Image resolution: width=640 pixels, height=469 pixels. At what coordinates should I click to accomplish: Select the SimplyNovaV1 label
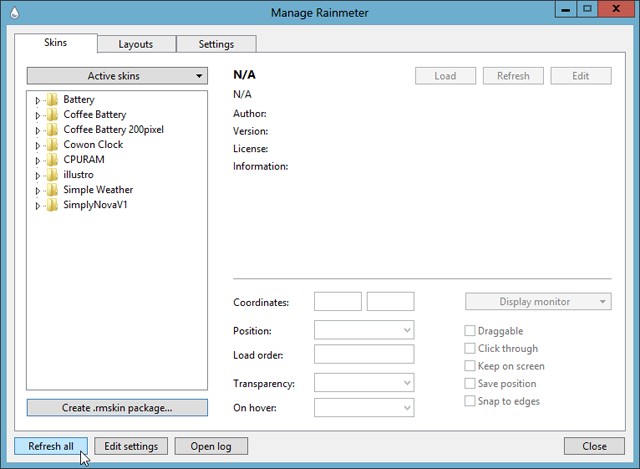[95, 205]
